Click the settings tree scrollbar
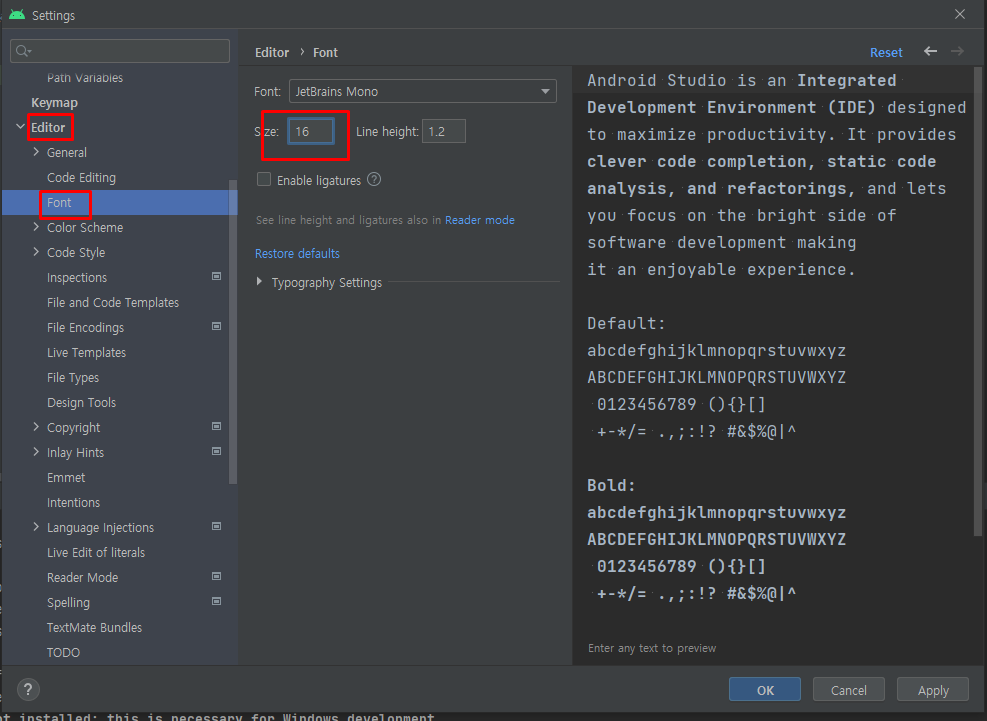 233,332
